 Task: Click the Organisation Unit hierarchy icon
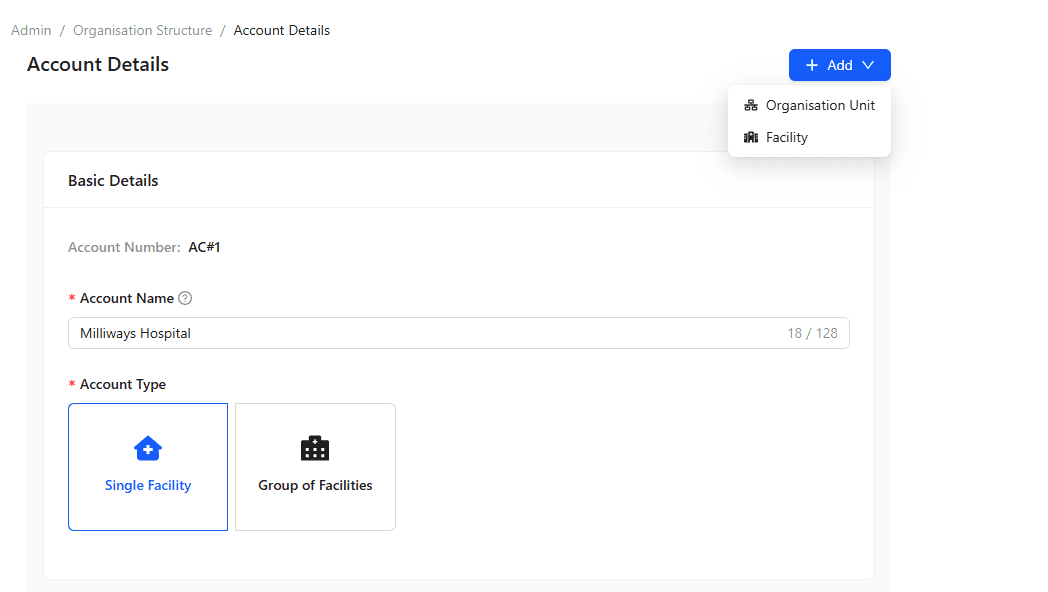click(751, 104)
